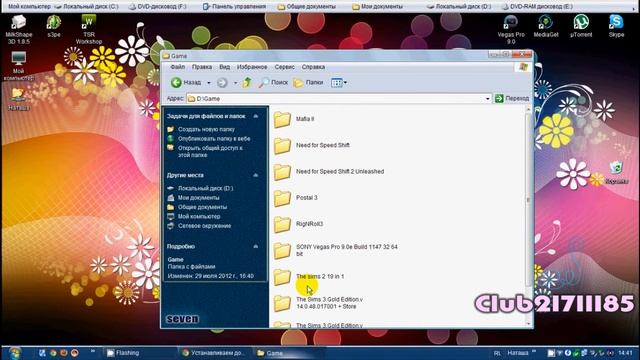
Task: Open the views icon in the toolbar
Action: point(338,82)
